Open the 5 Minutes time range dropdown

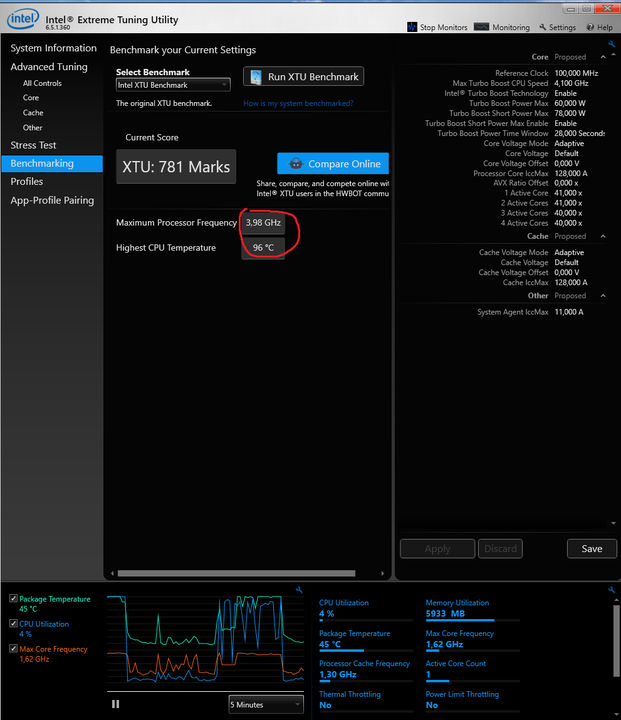click(x=266, y=704)
